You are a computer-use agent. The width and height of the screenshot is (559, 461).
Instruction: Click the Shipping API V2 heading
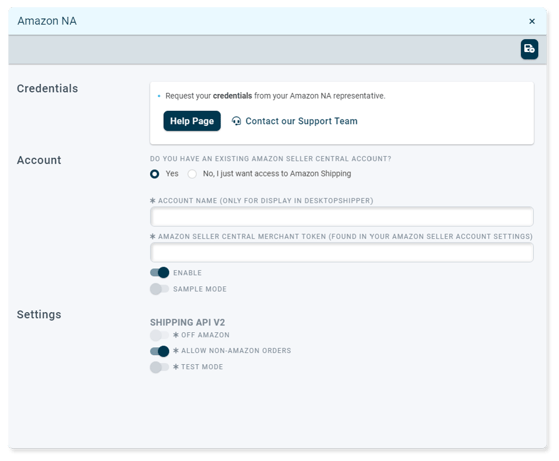tap(187, 322)
